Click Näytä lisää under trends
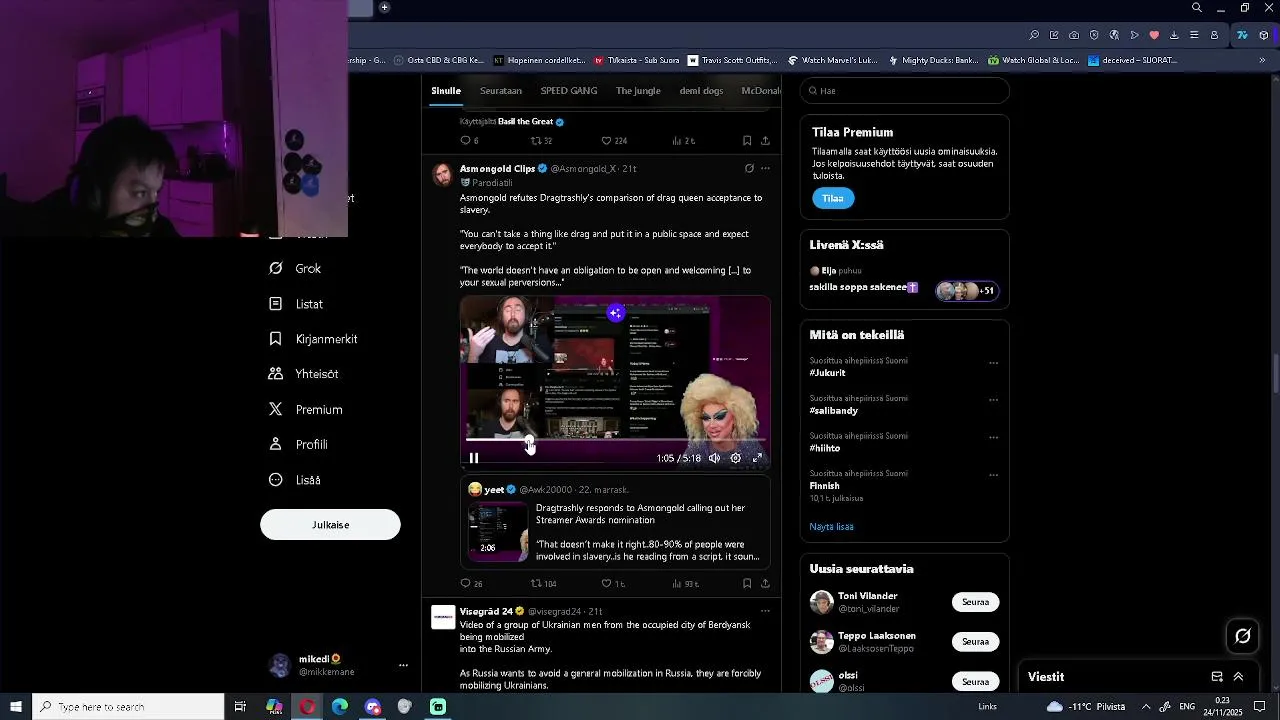Viewport: 1280px width, 720px height. click(831, 527)
